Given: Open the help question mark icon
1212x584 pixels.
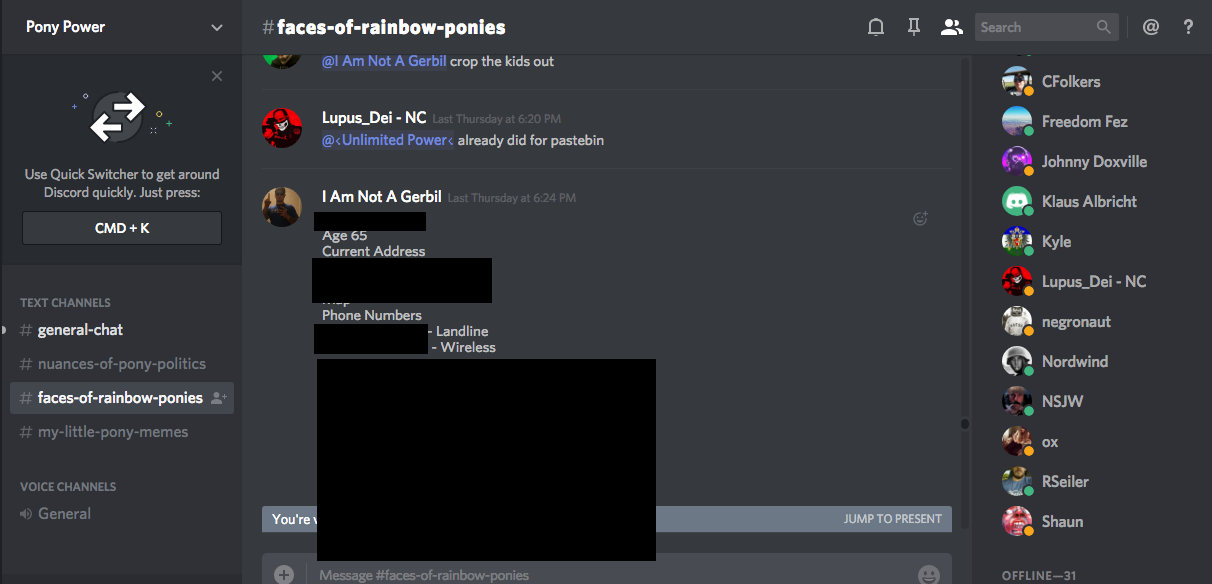Looking at the screenshot, I should click(x=1188, y=27).
